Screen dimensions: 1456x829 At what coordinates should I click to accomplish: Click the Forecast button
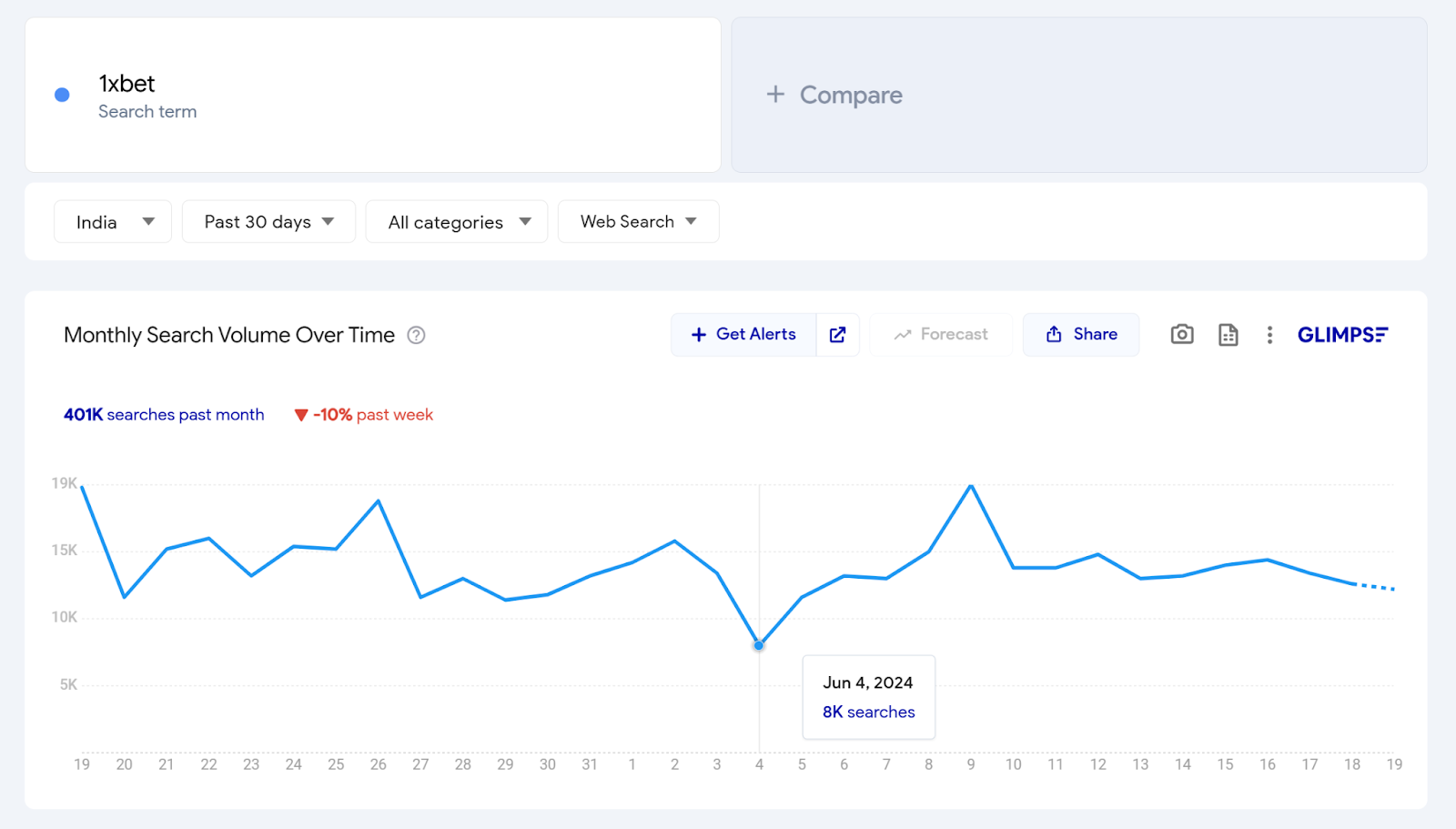[x=941, y=335]
